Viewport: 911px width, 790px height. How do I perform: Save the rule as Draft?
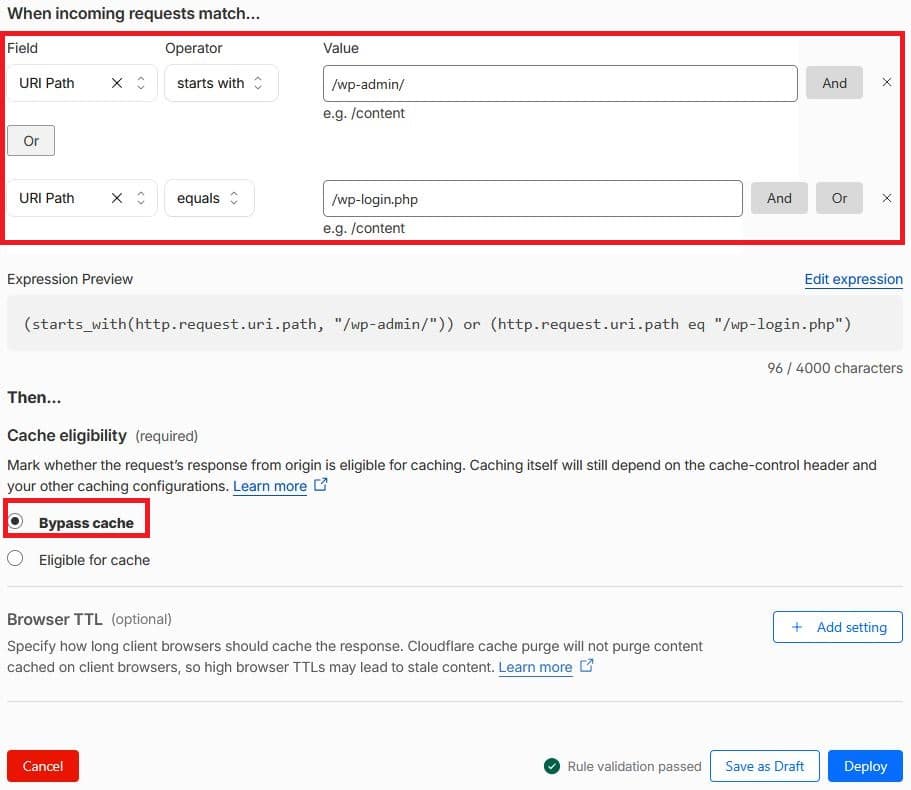(765, 766)
